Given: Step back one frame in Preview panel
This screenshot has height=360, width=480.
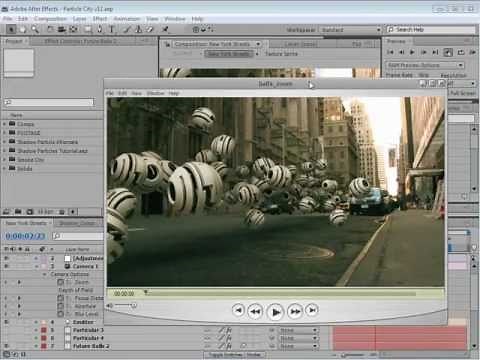Looking at the screenshot, I should click(401, 52).
